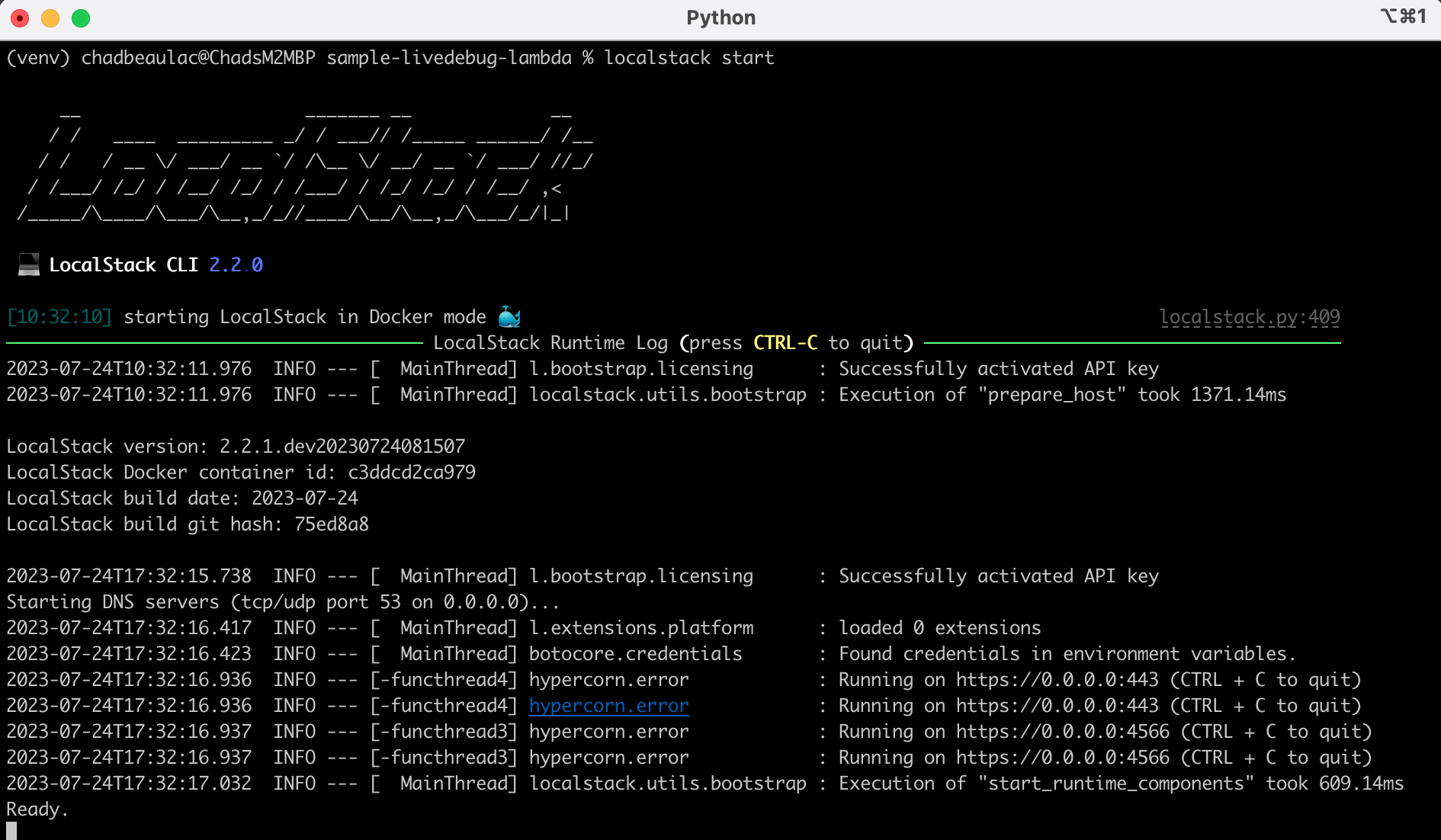Click the 'LocalStack Runtime Log' heading
This screenshot has height=840, width=1441.
[550, 343]
